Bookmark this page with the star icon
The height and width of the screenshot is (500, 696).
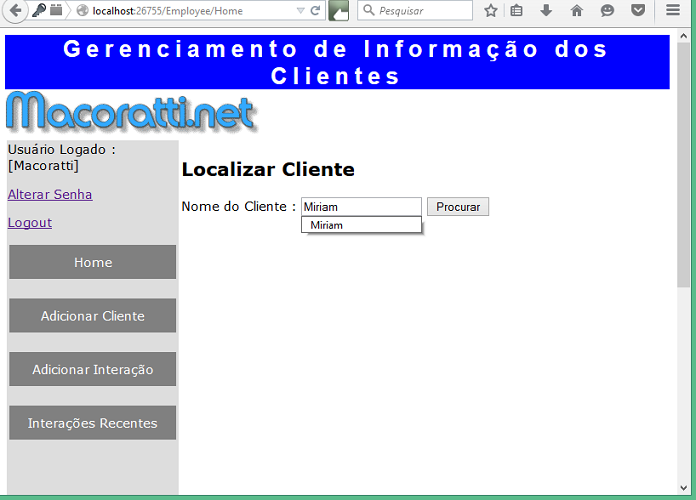(x=490, y=10)
